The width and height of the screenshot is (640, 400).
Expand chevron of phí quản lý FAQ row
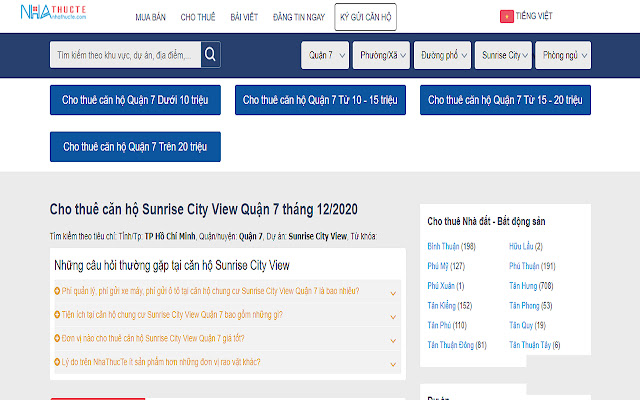pos(393,293)
